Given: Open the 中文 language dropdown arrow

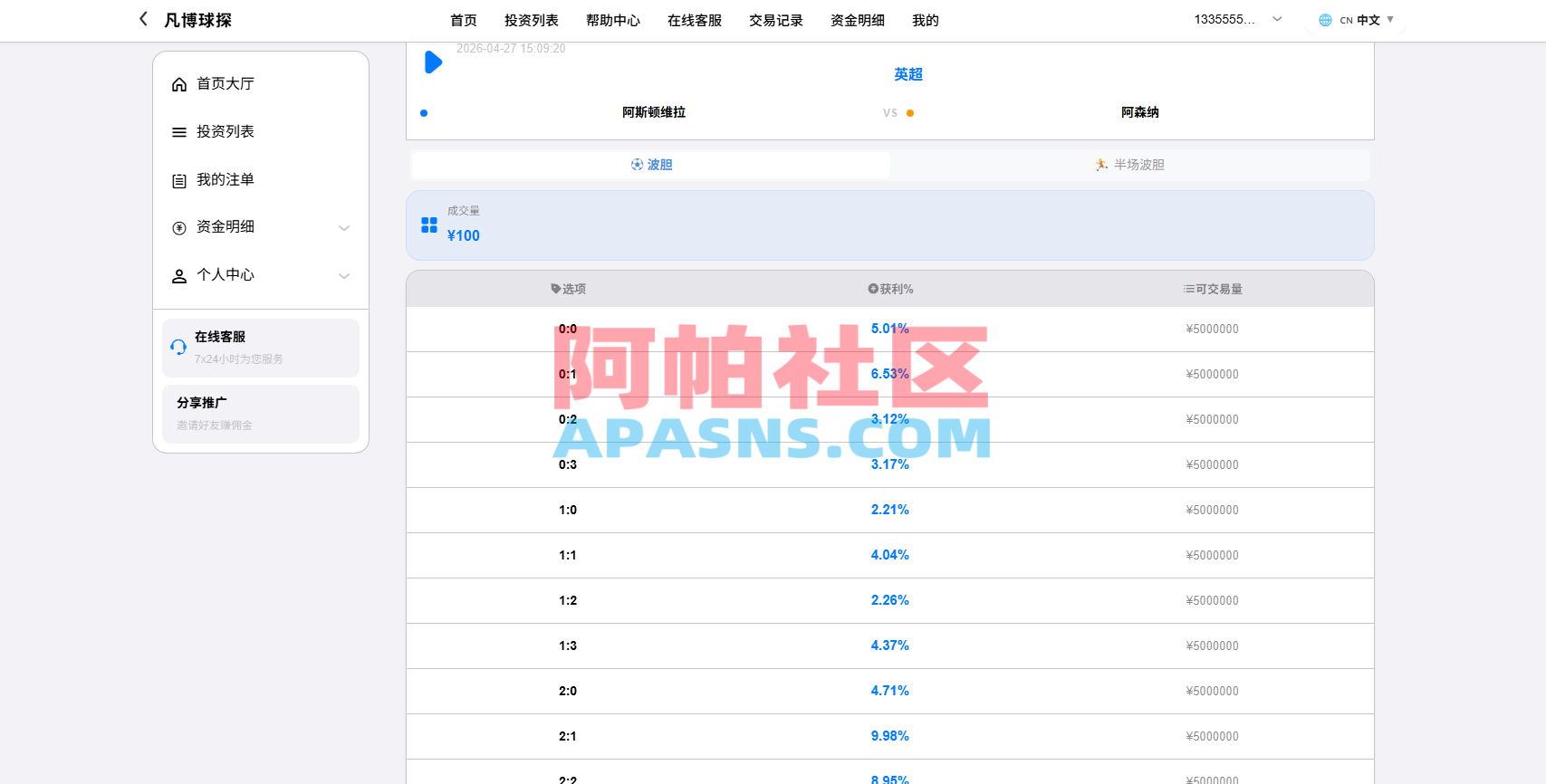Looking at the screenshot, I should [1390, 19].
